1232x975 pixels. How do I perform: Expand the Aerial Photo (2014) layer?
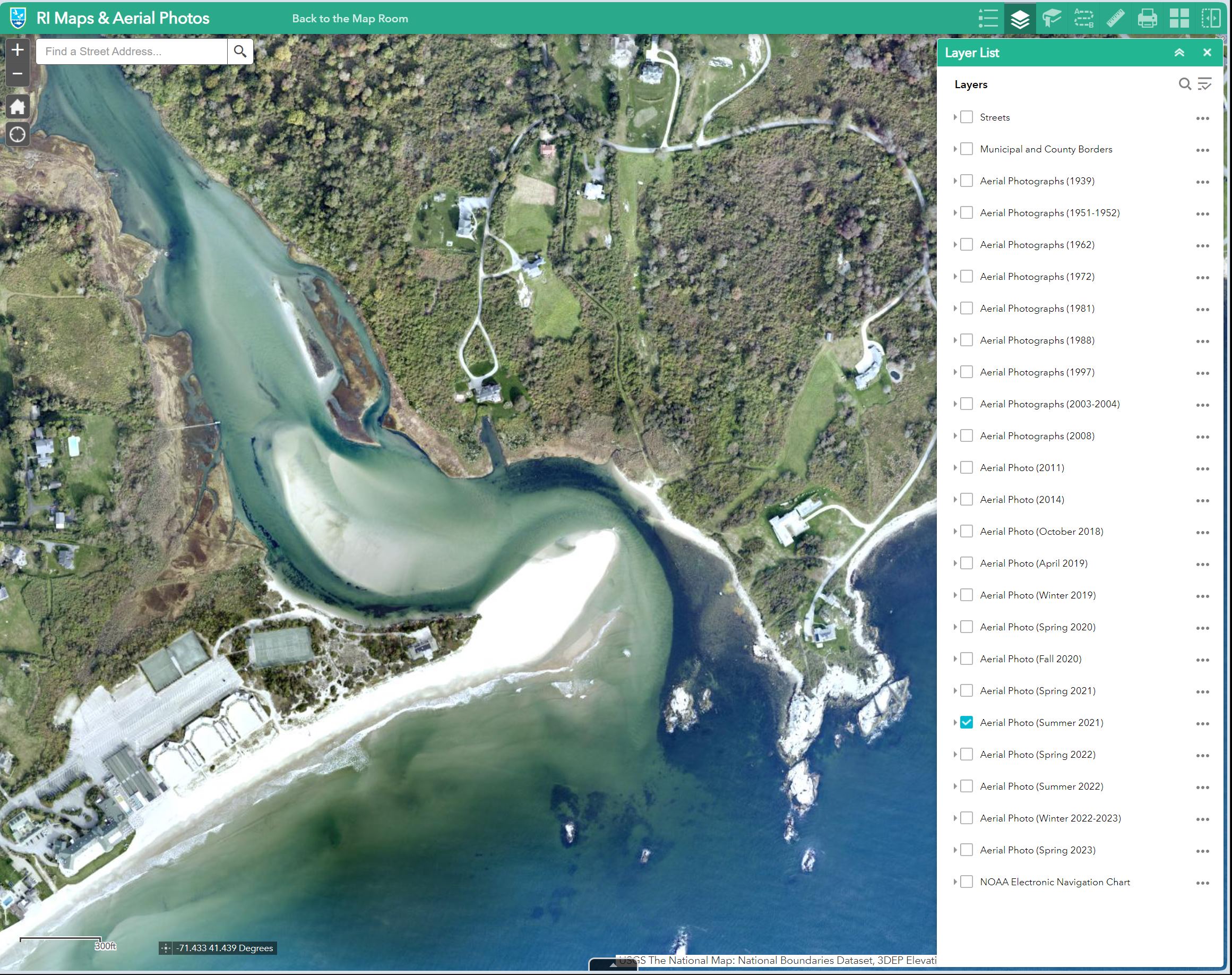point(955,500)
